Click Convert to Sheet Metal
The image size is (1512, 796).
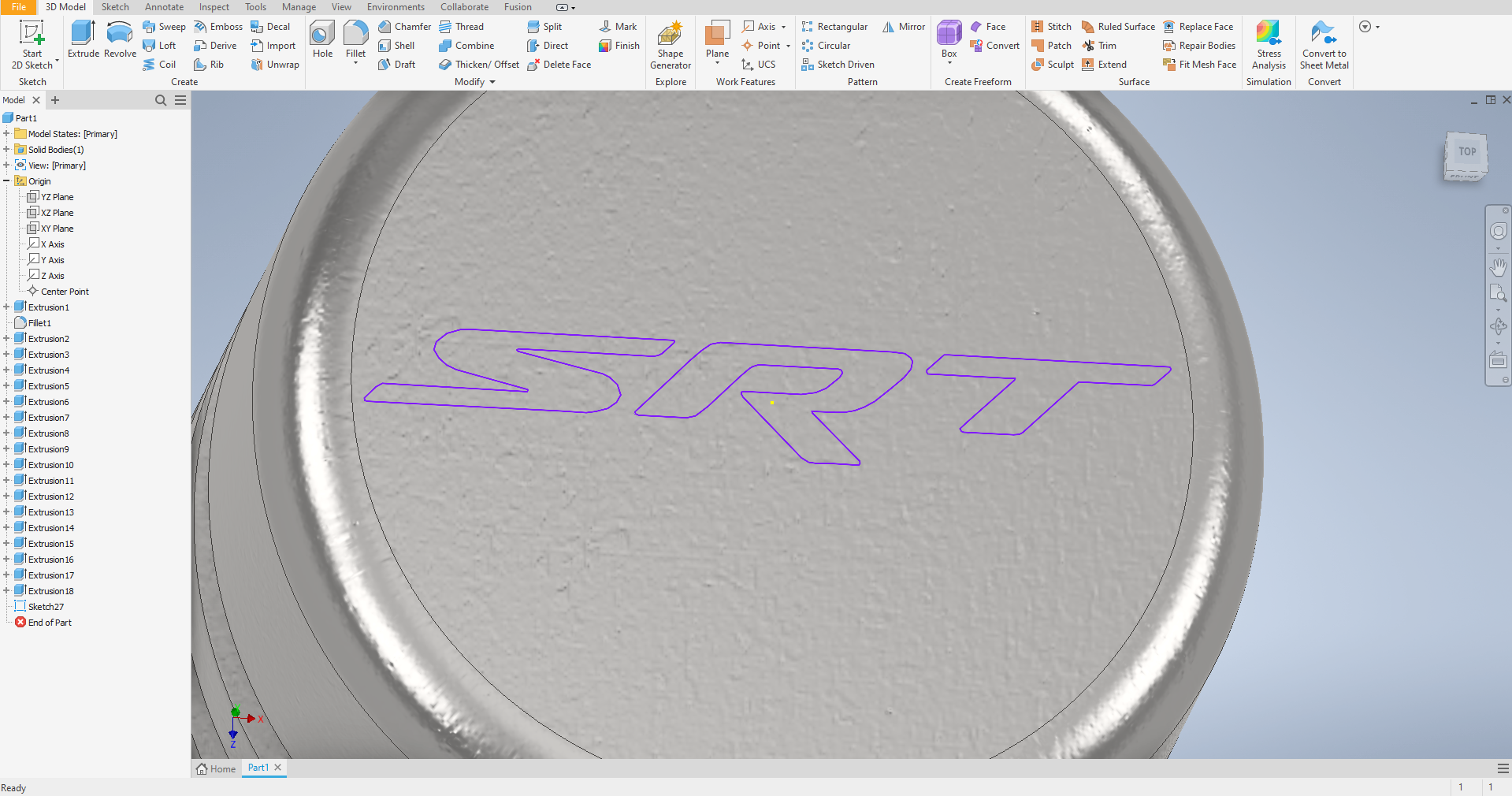(1324, 46)
